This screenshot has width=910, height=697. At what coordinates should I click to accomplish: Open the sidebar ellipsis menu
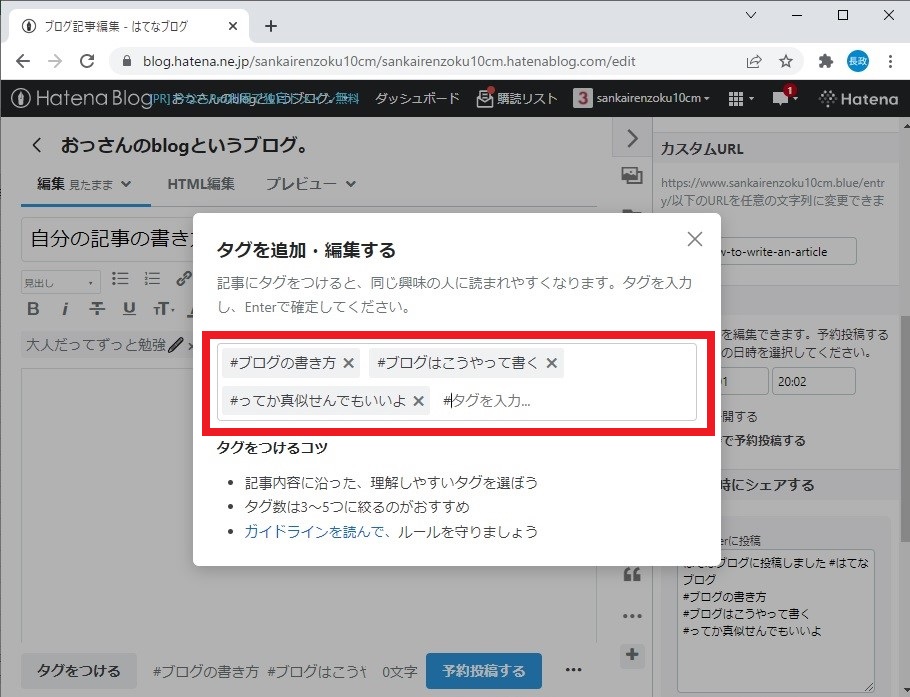point(632,616)
